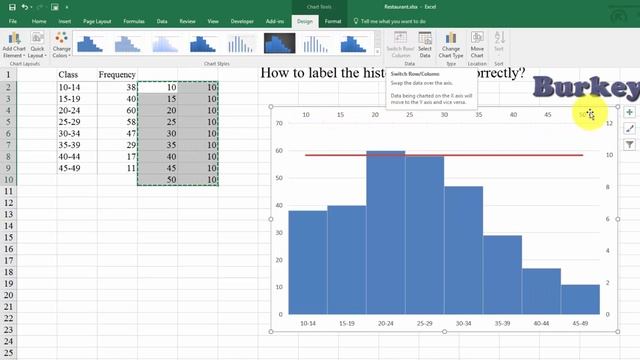Select the cell containing '45-49'
The height and width of the screenshot is (360, 640).
coord(77,168)
